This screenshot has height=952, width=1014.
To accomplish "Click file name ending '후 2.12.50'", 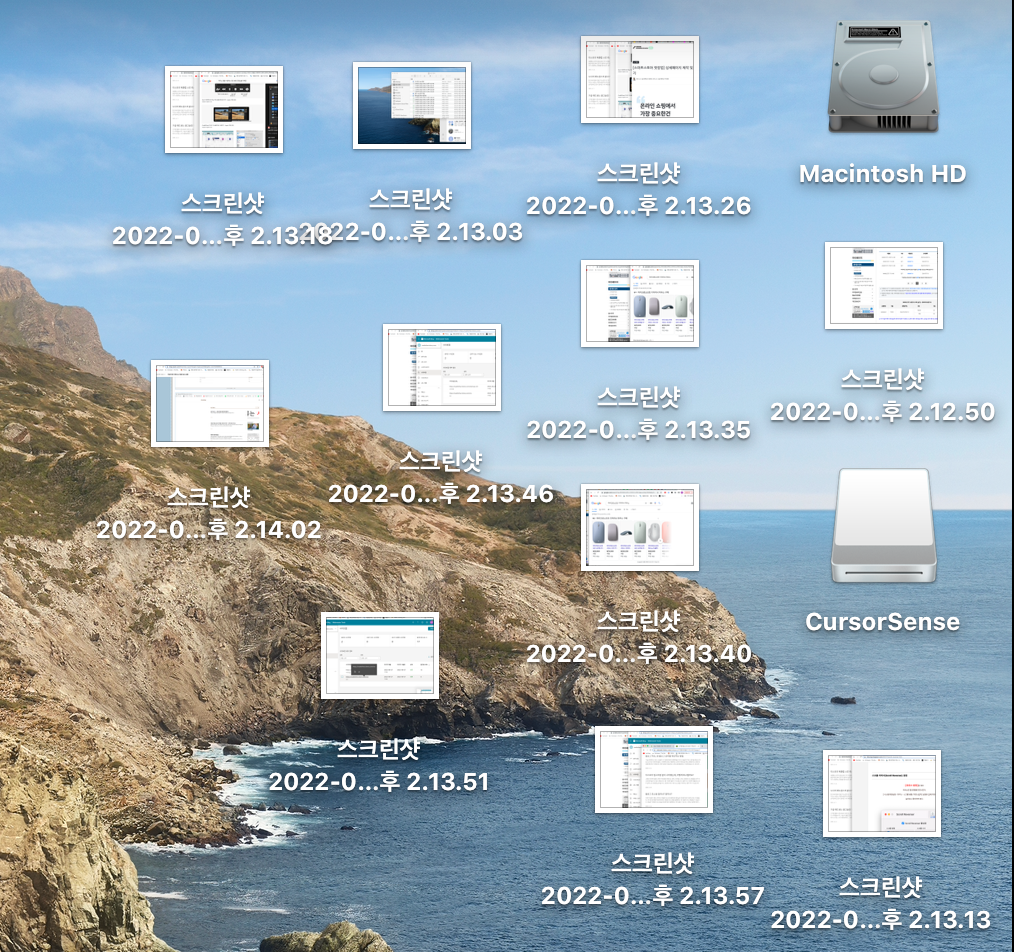I will 883,395.
